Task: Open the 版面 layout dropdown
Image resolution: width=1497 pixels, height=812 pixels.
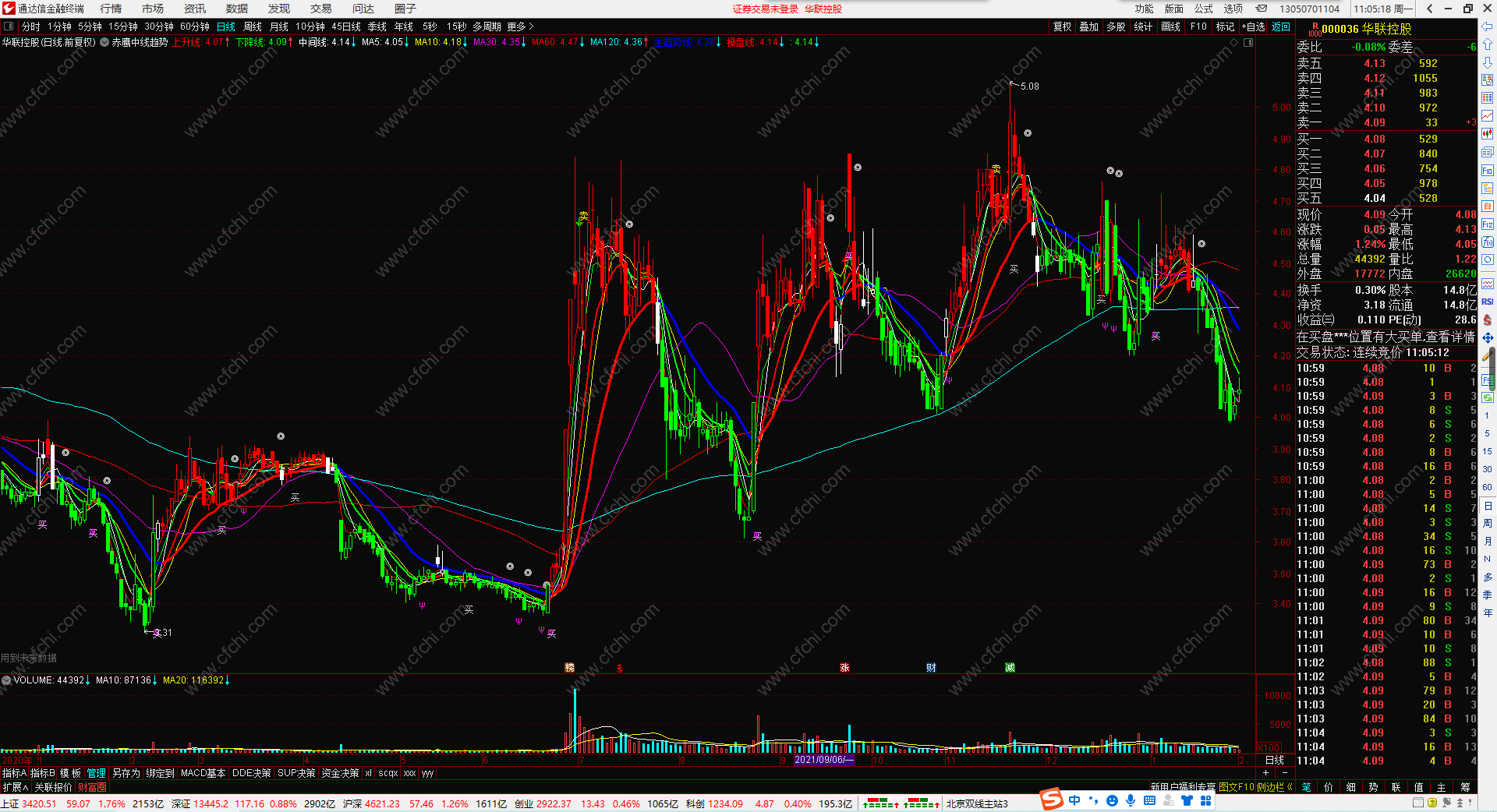Action: click(x=1174, y=9)
